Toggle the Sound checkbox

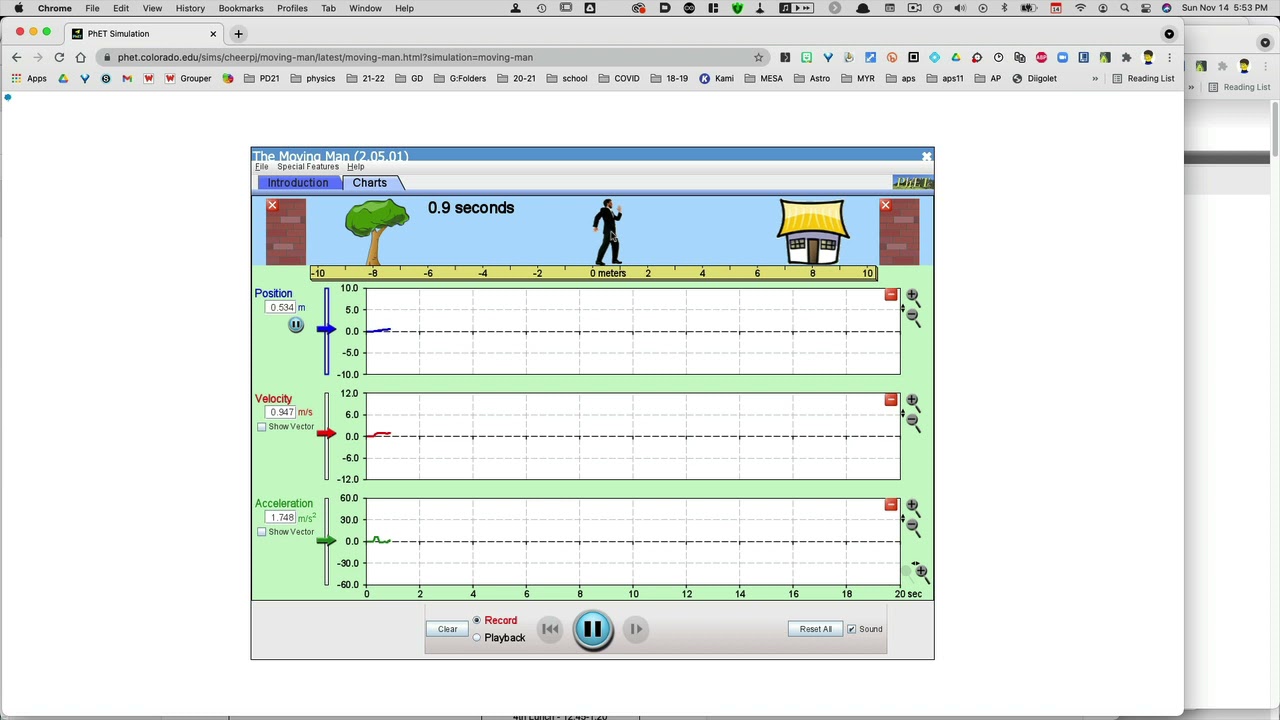point(852,629)
